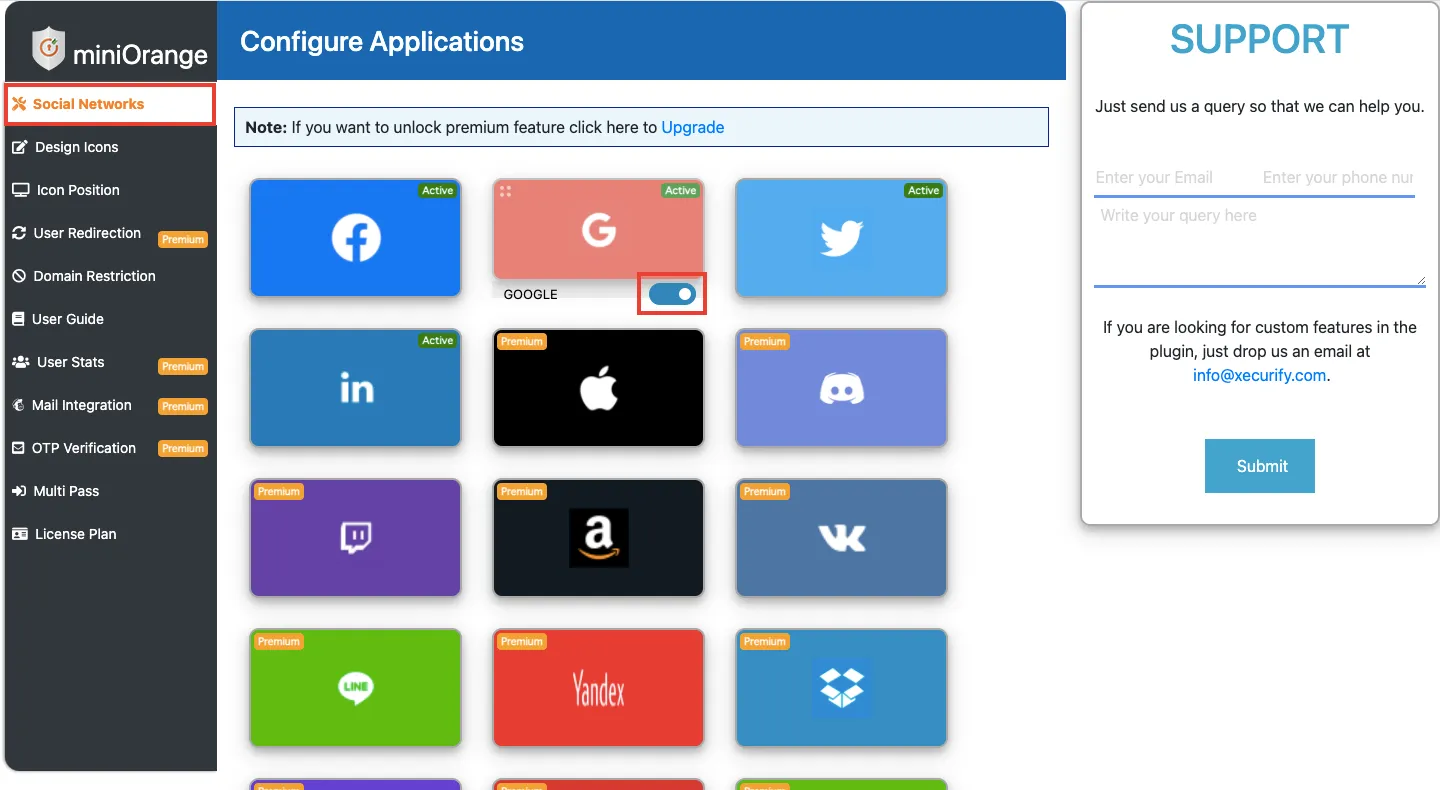Click Premium badge beside OTP Verification
This screenshot has width=1440, height=790.
pos(183,448)
